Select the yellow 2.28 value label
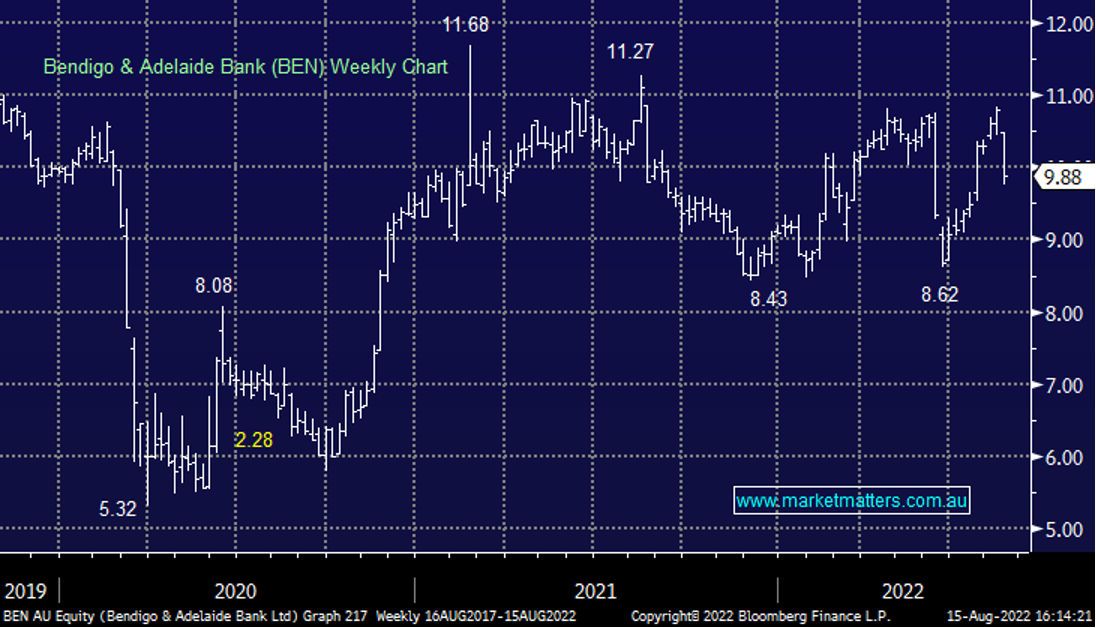This screenshot has width=1096, height=628. click(254, 439)
